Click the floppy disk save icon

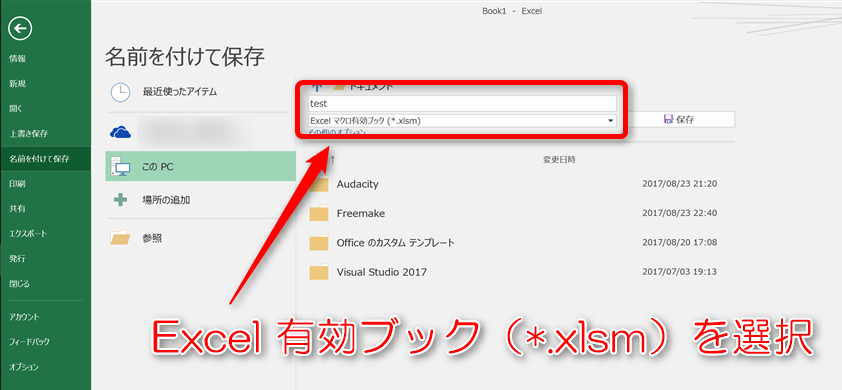(x=669, y=120)
